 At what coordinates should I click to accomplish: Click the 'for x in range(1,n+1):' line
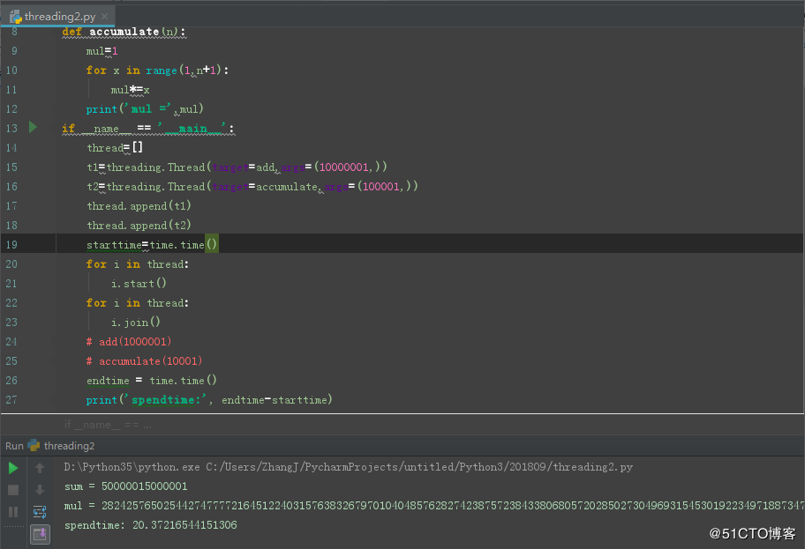point(157,70)
